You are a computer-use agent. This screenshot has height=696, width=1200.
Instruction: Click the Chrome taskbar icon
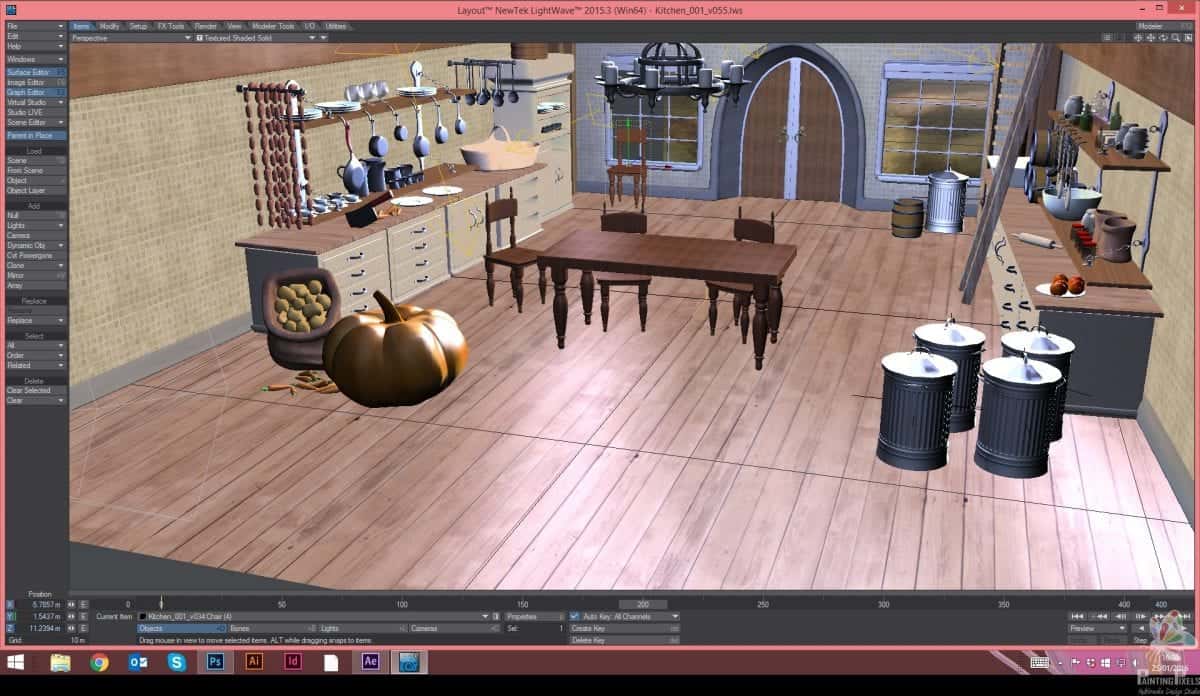coord(99,662)
